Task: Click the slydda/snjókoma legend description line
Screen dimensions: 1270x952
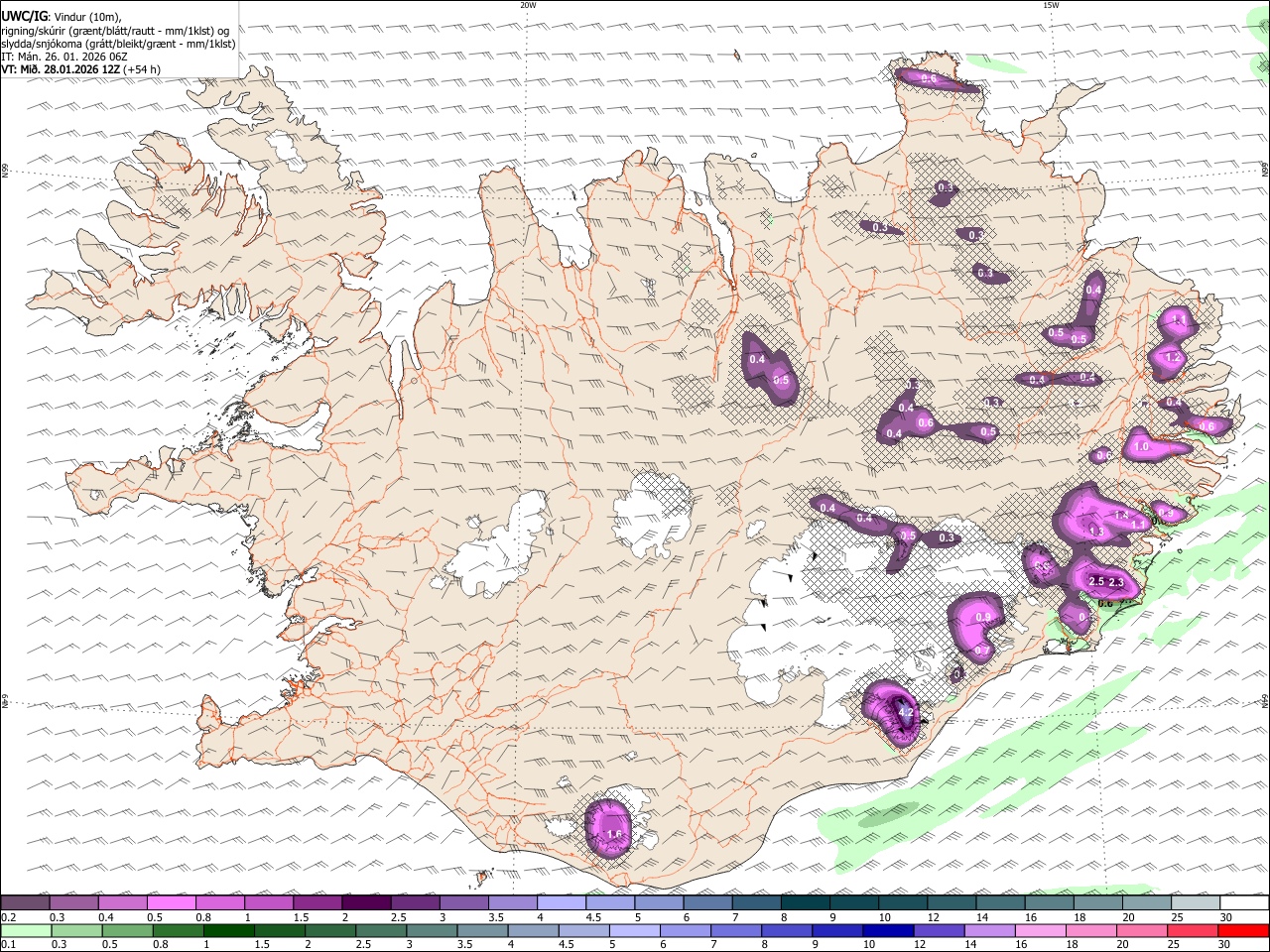Action: (118, 44)
